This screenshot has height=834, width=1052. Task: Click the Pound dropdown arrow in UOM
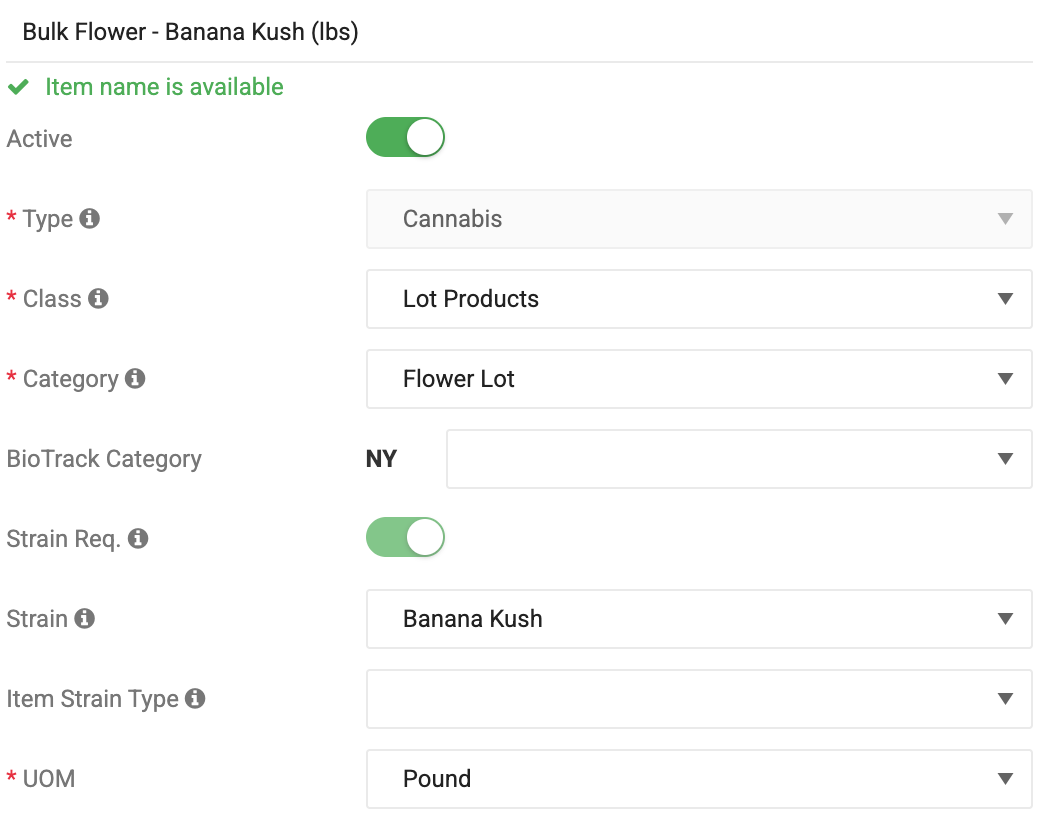click(1004, 779)
